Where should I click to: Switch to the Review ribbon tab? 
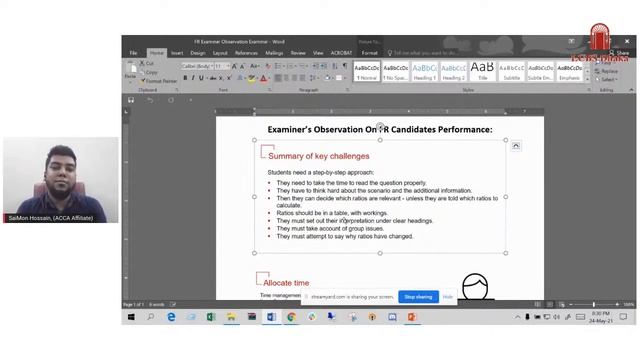click(x=298, y=53)
